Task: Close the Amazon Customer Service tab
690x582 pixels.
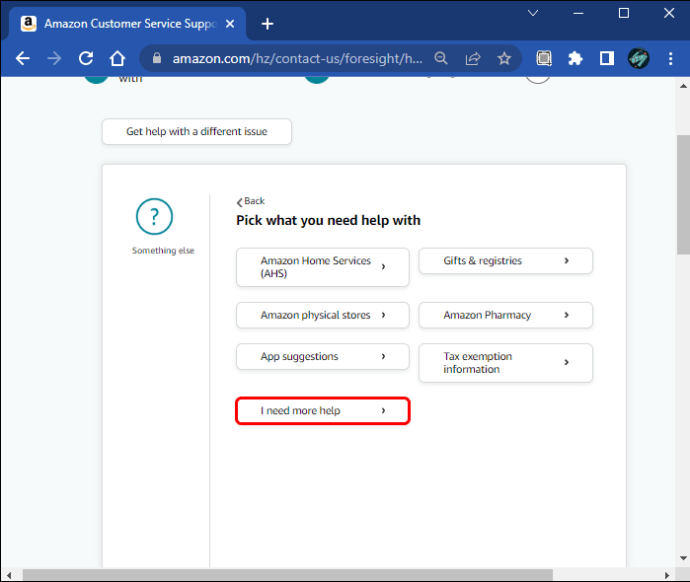Action: 230,24
